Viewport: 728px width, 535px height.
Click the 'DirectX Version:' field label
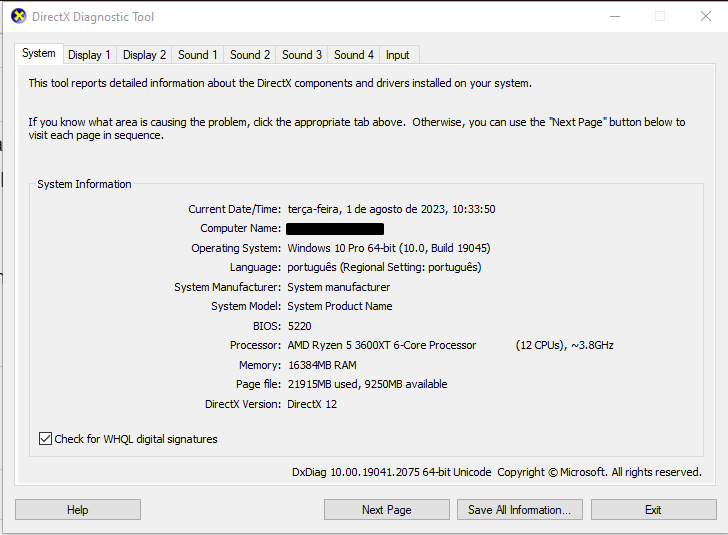click(243, 404)
